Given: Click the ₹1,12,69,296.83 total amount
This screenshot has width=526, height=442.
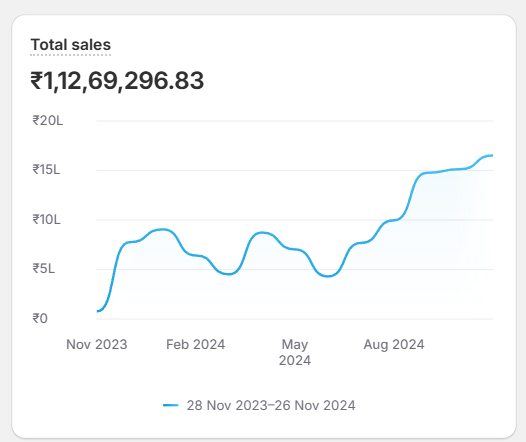Looking at the screenshot, I should (117, 81).
